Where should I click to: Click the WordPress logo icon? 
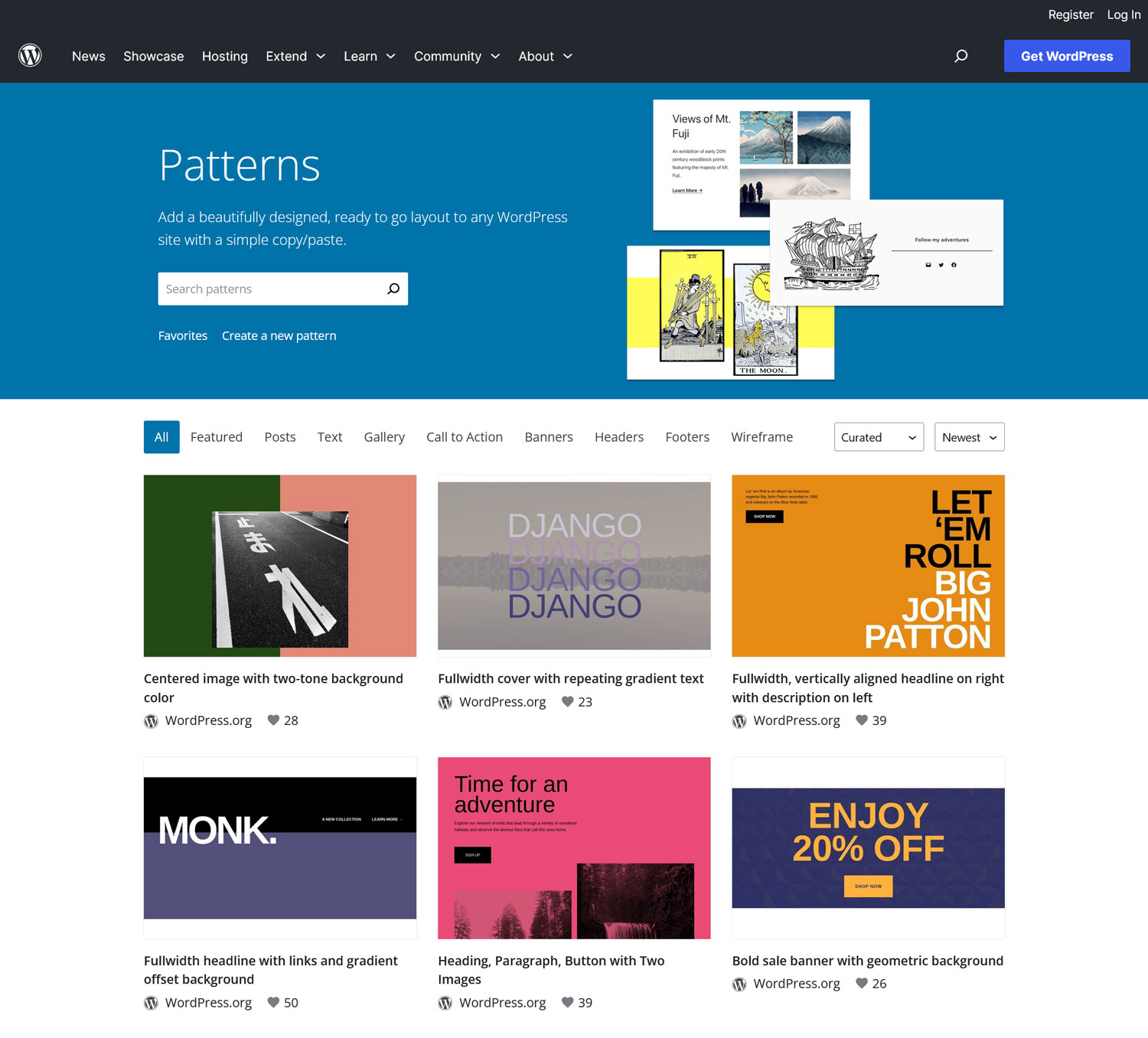(30, 55)
